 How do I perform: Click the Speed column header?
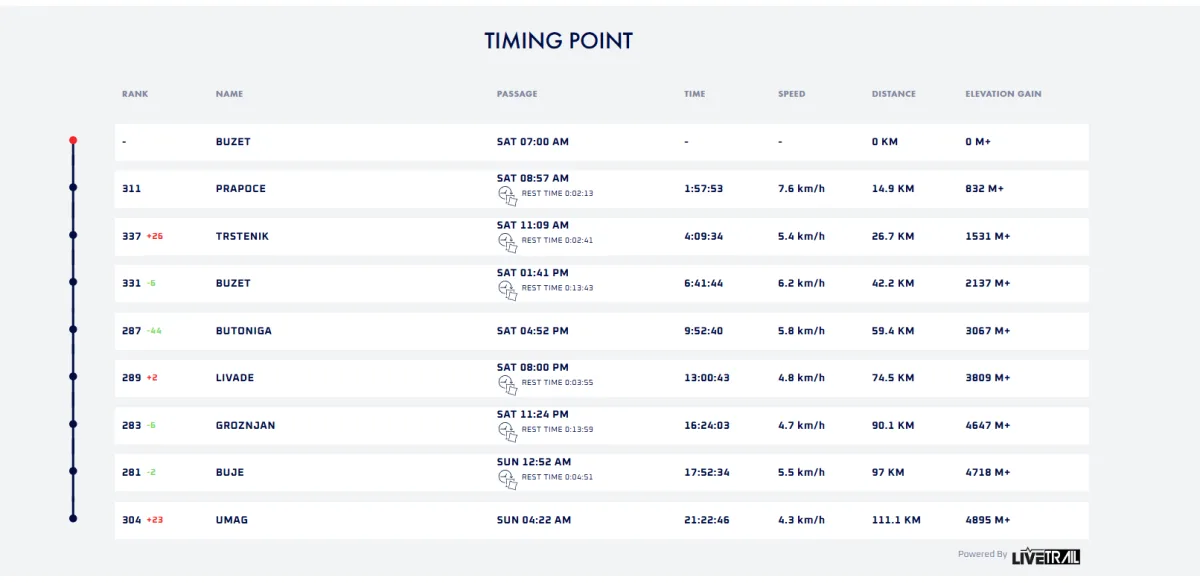pos(791,94)
